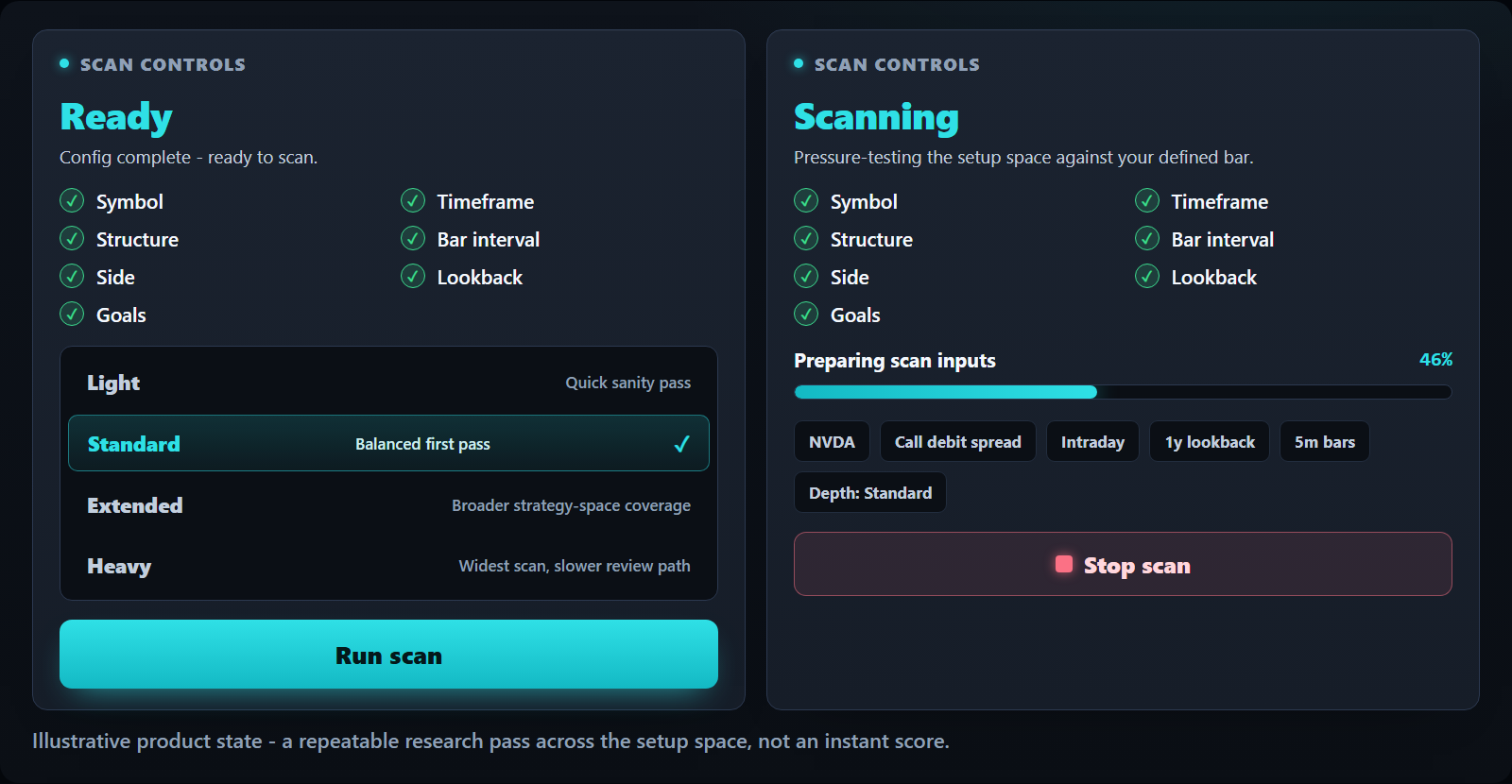
Task: Click the 5m bars chip
Action: click(1325, 441)
